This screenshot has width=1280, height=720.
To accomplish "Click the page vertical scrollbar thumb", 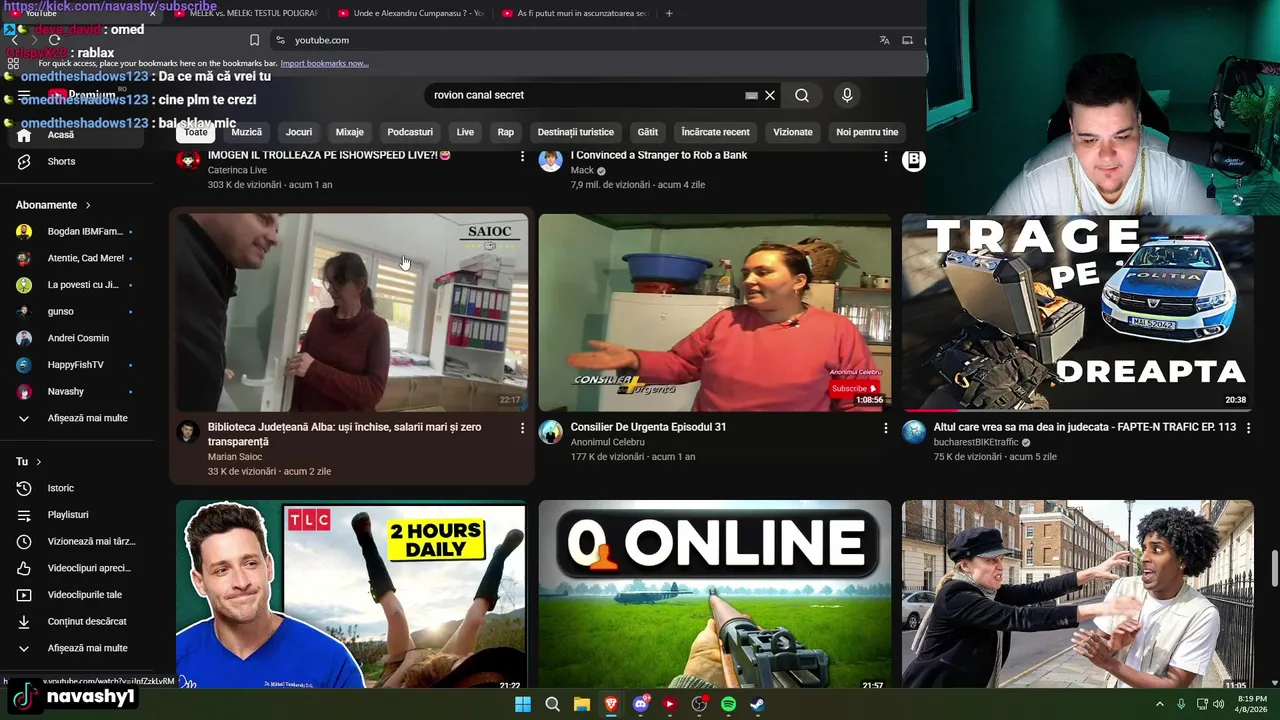I will point(1274,569).
